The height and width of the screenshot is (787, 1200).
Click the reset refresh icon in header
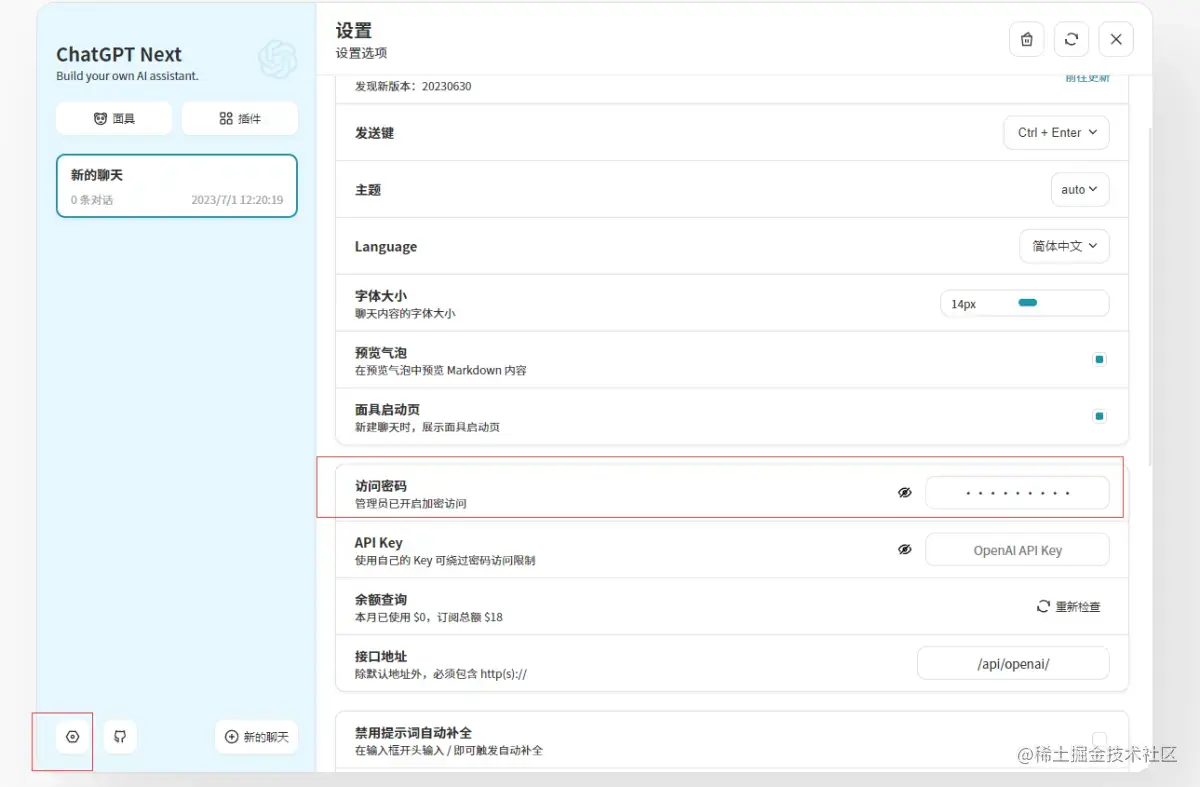[1071, 39]
